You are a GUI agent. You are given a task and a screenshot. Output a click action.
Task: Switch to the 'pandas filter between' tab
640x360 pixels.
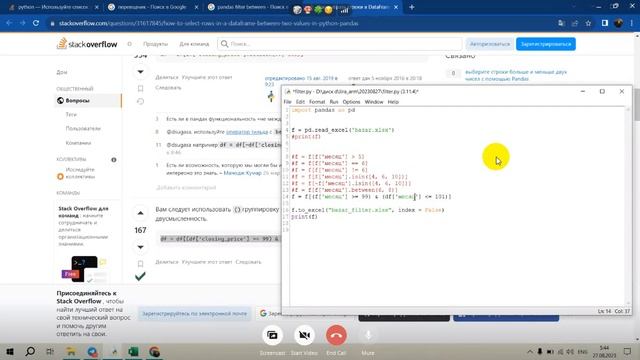point(250,7)
